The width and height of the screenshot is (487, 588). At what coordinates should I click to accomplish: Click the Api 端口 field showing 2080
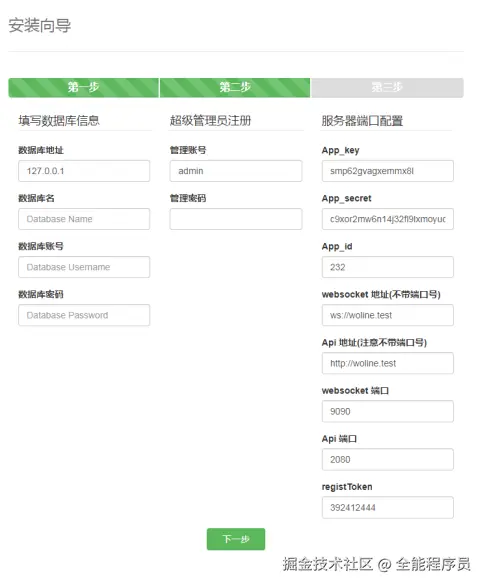click(x=388, y=459)
